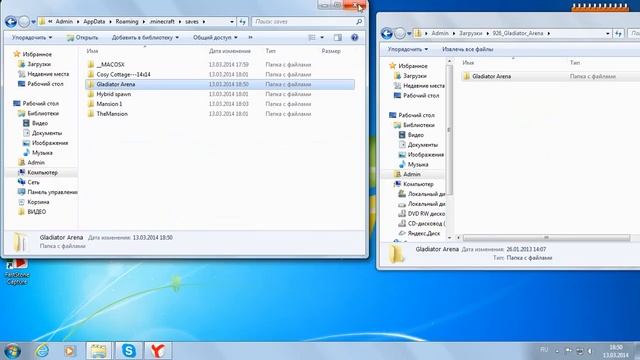The width and height of the screenshot is (640, 360).
Task: Click Открыть button in saves toolbar
Action: click(x=83, y=38)
